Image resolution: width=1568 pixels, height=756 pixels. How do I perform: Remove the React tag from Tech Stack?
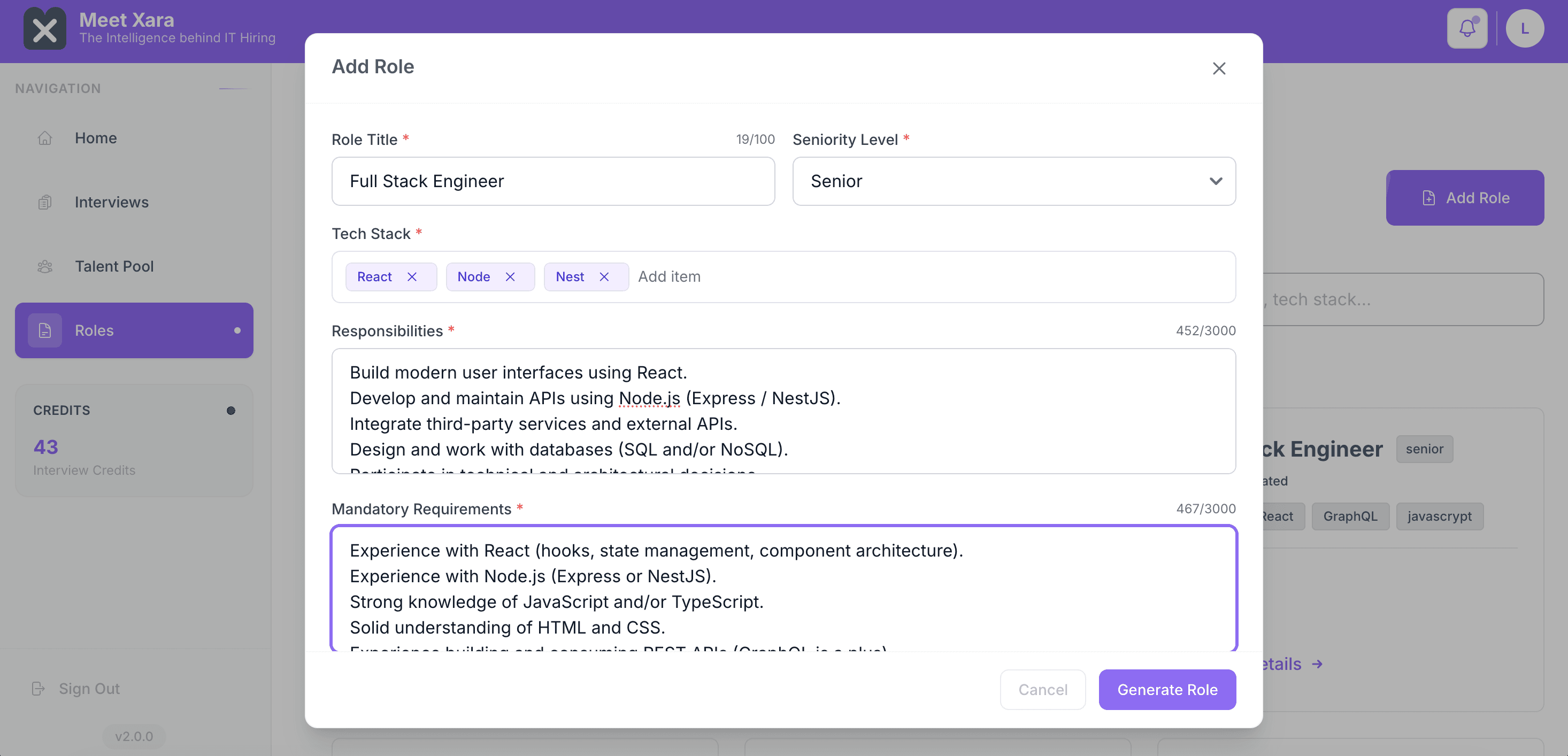412,277
